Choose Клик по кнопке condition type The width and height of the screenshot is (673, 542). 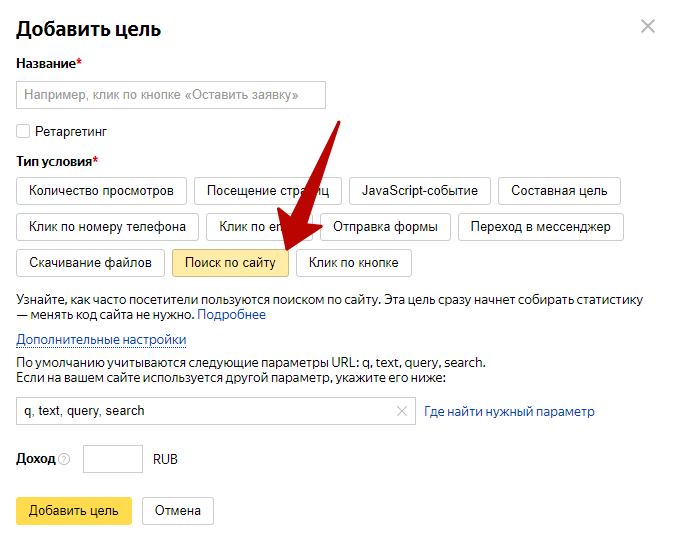[x=353, y=263]
